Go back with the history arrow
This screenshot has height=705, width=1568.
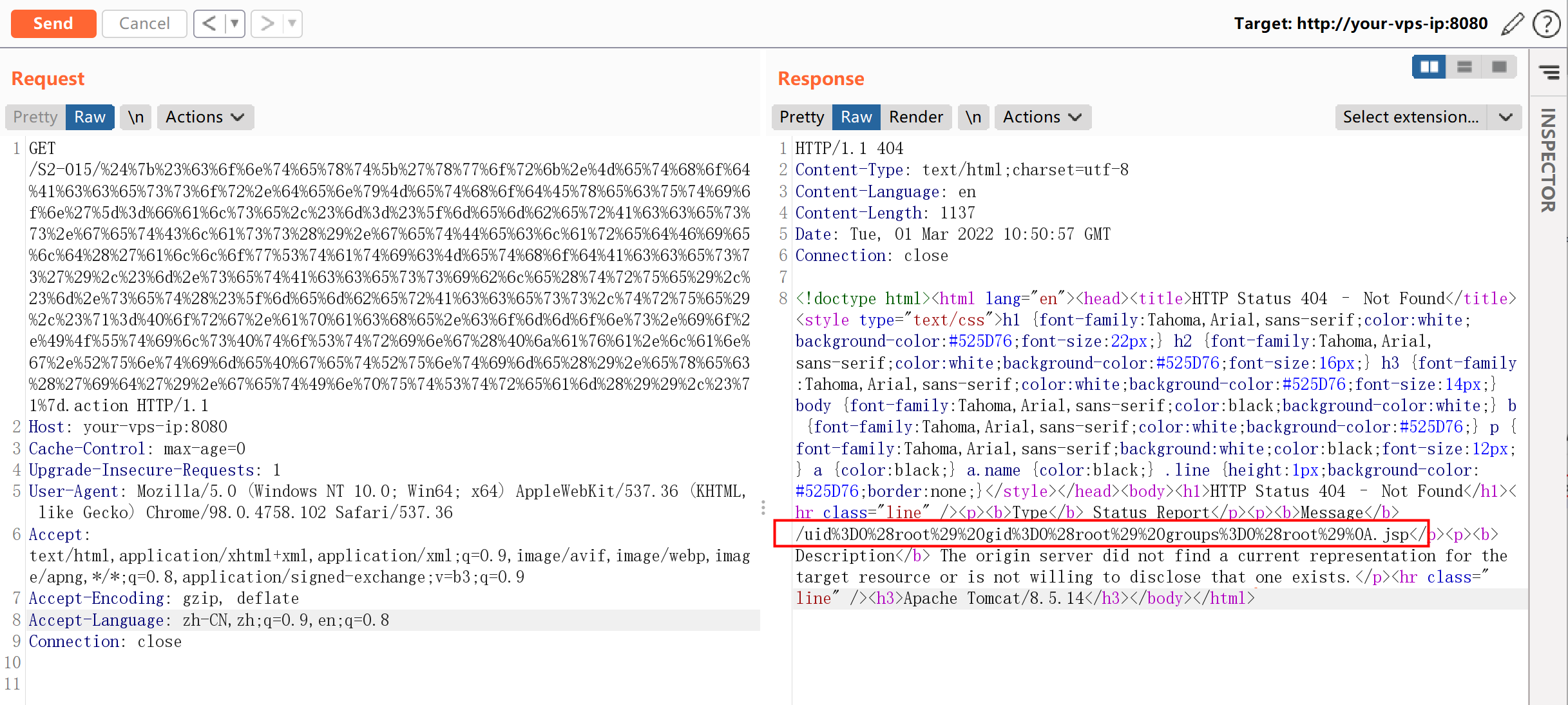pos(209,24)
